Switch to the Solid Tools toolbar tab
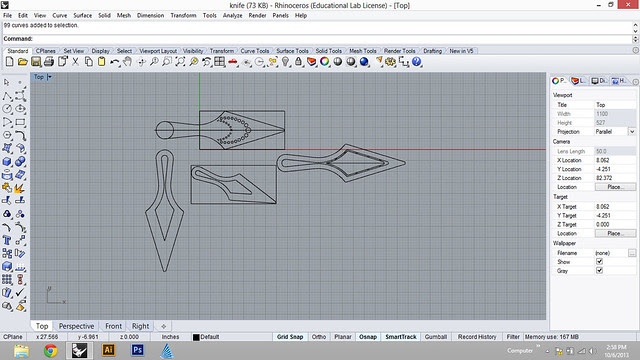 point(329,51)
